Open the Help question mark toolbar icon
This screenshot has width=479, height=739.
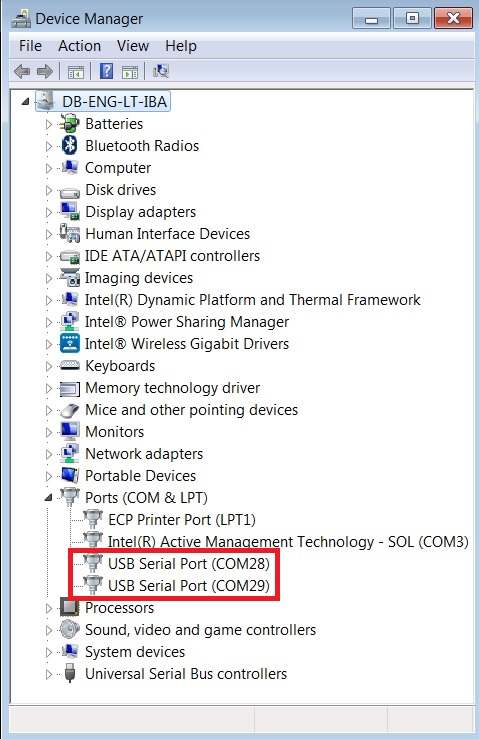(x=107, y=72)
